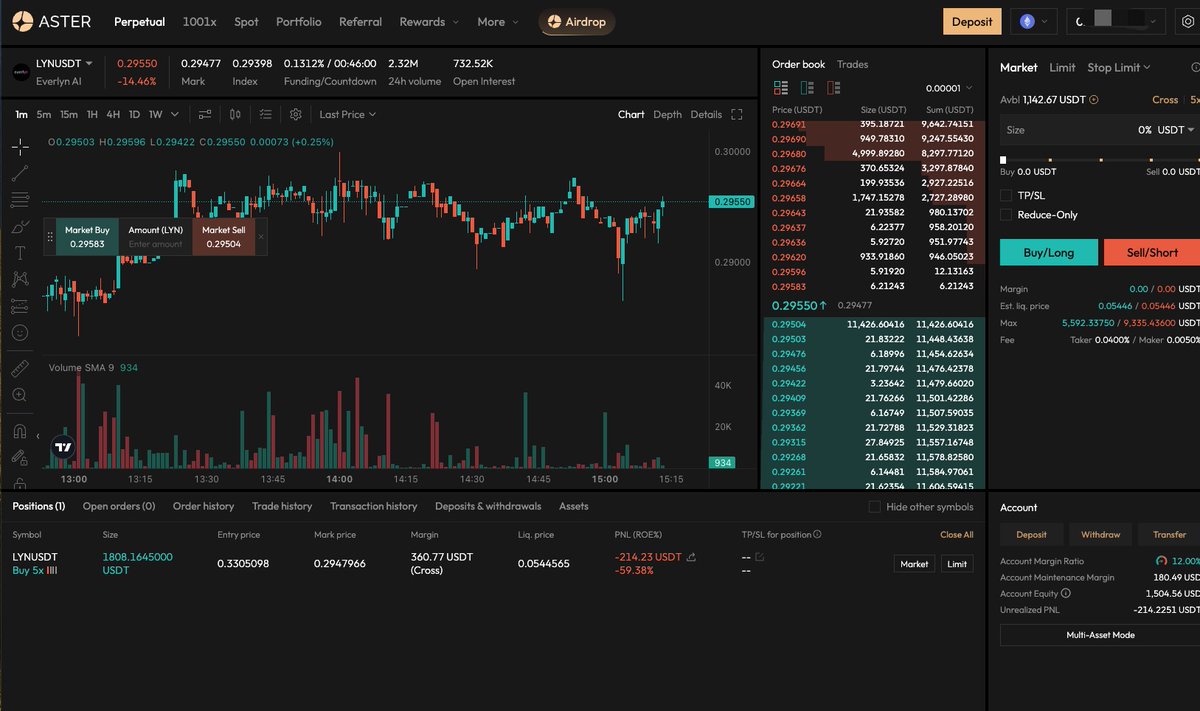Open the LYNUSDT pair selector
The width and height of the screenshot is (1200, 711).
tap(65, 63)
